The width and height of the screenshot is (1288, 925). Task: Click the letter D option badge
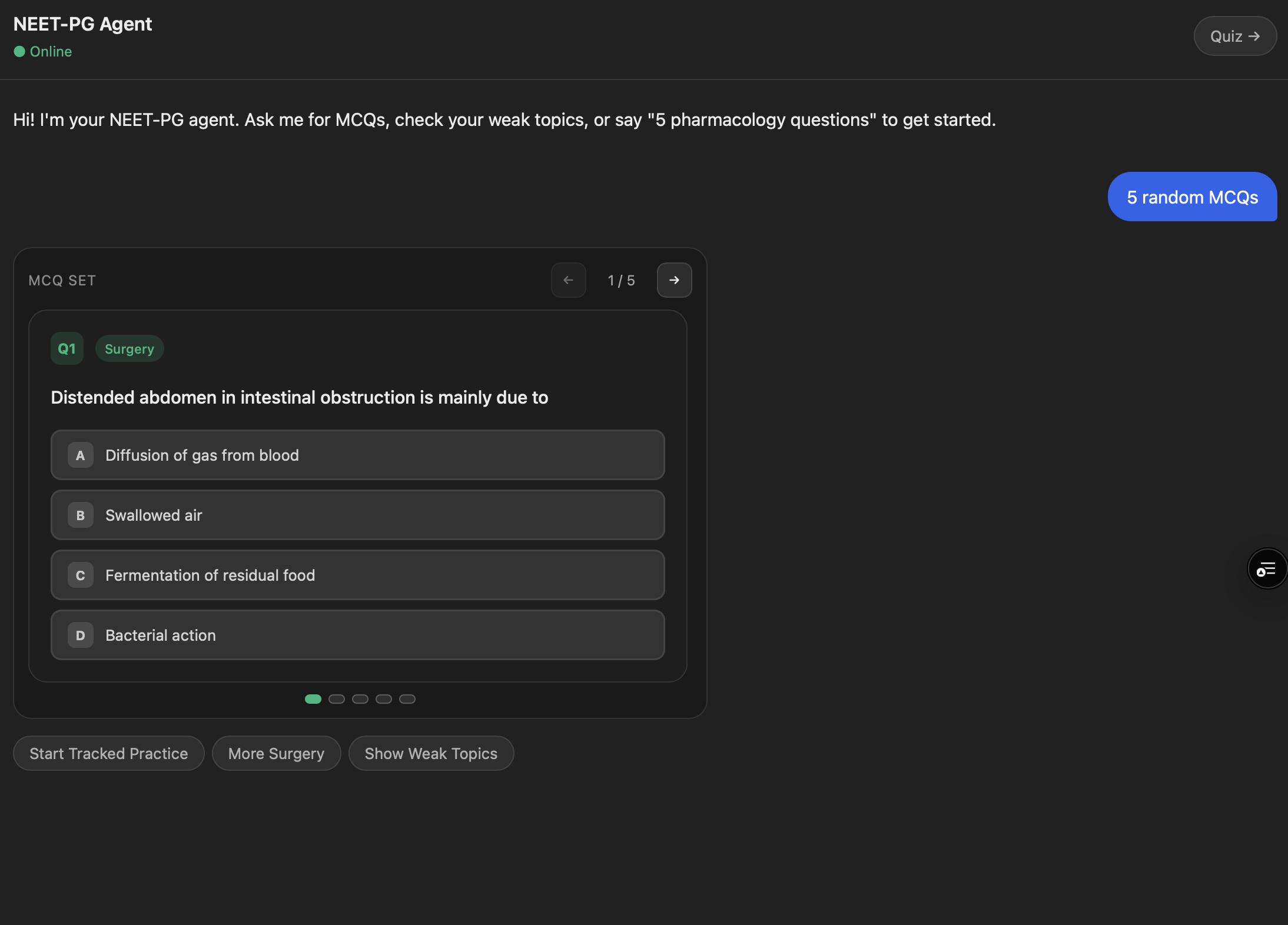(81, 635)
